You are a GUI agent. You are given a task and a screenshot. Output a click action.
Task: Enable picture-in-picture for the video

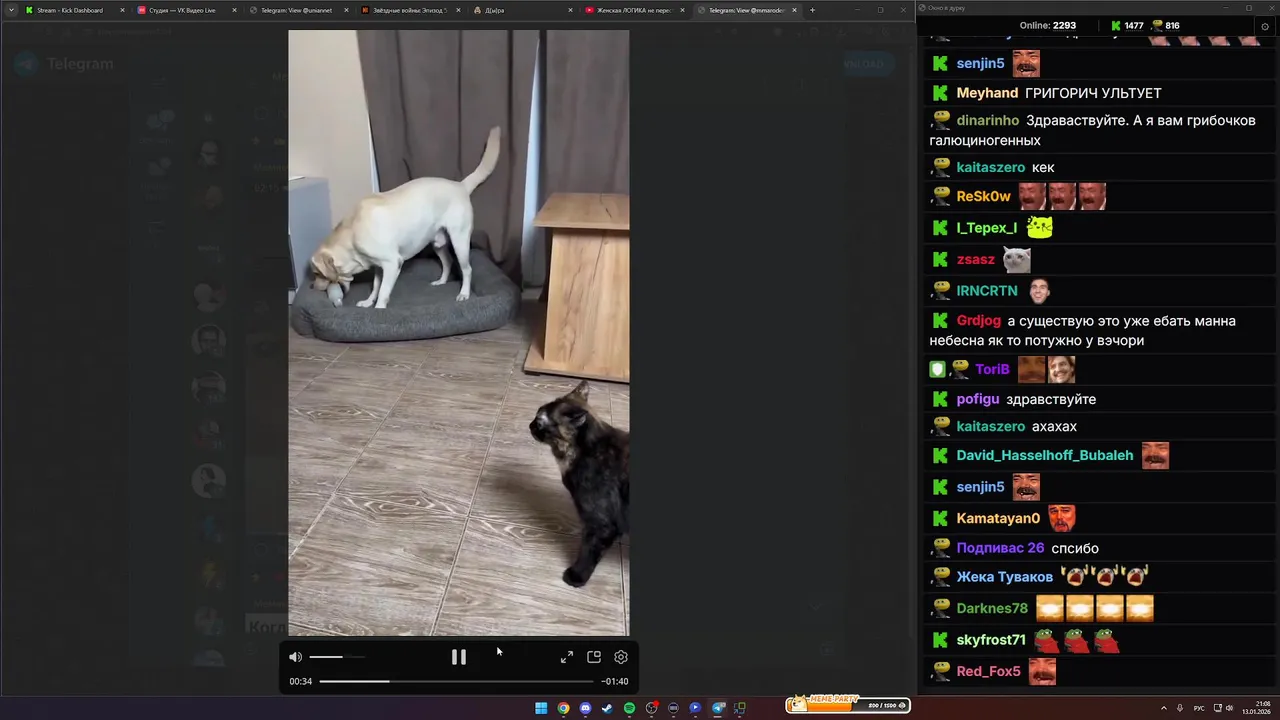pos(594,657)
